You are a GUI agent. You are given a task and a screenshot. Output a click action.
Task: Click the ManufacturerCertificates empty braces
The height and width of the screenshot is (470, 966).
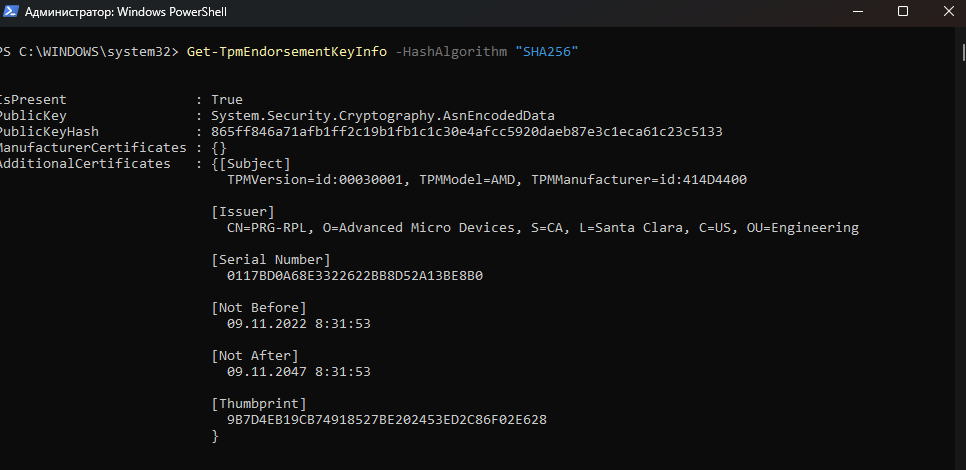(x=219, y=148)
